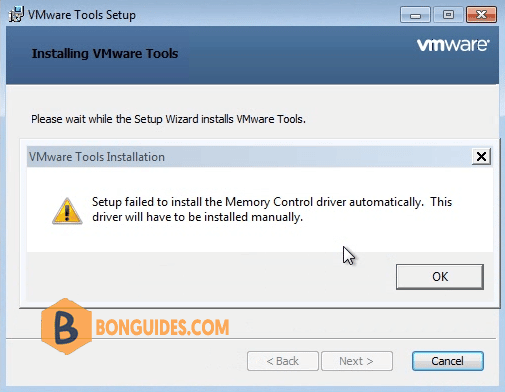Cancel the VMware Tools installation
505x392 pixels.
click(x=448, y=361)
